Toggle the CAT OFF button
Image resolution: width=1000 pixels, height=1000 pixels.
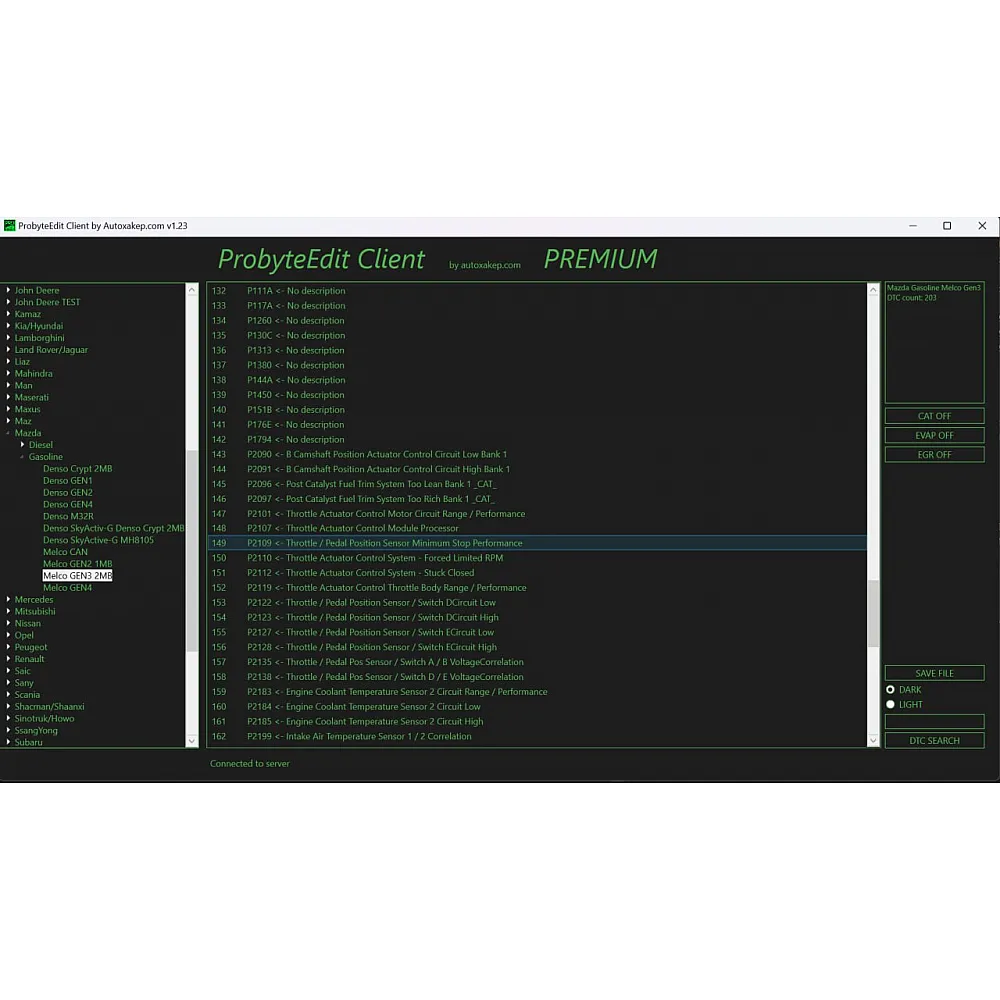pyautogui.click(x=934, y=416)
